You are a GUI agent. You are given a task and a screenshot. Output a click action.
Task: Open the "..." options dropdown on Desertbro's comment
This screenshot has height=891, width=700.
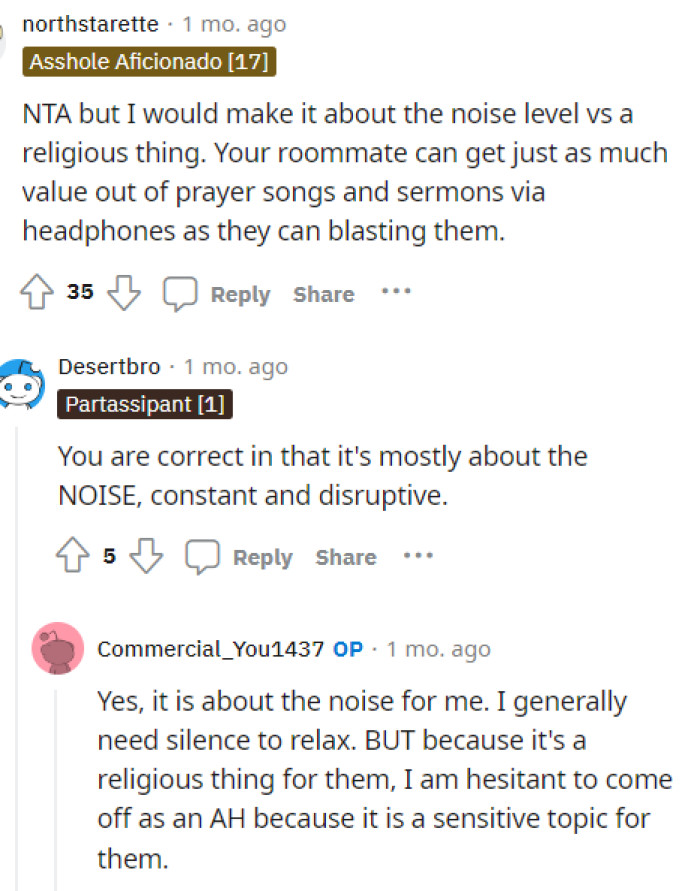(419, 556)
